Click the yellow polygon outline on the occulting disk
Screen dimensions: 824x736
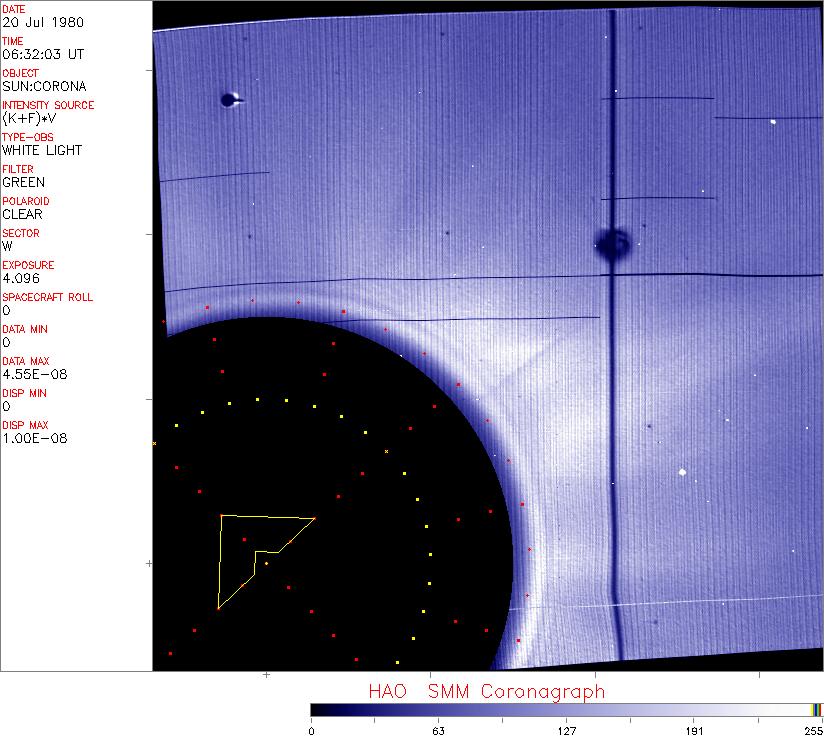point(219,560)
